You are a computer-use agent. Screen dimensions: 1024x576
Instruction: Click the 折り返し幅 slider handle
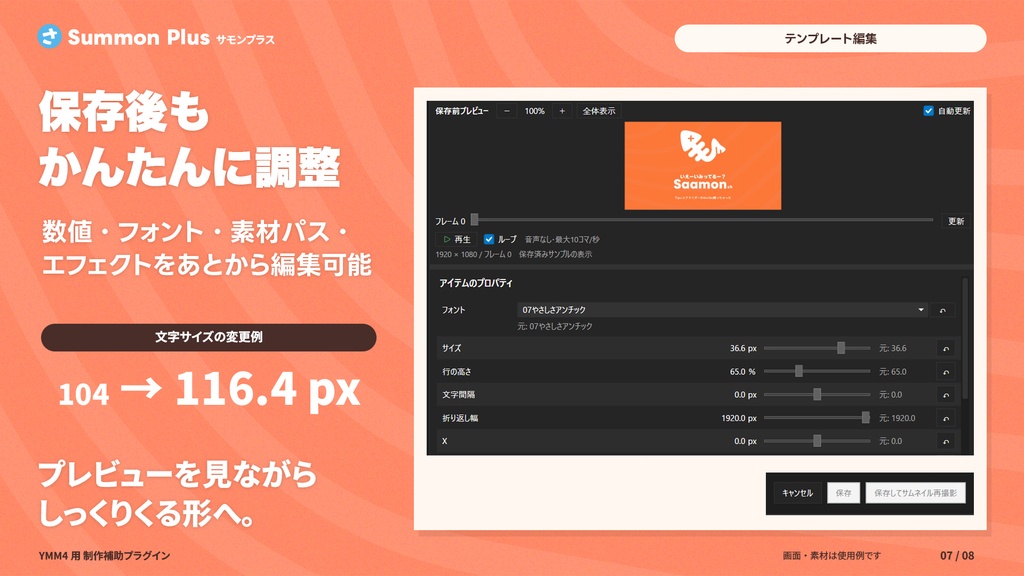865,418
